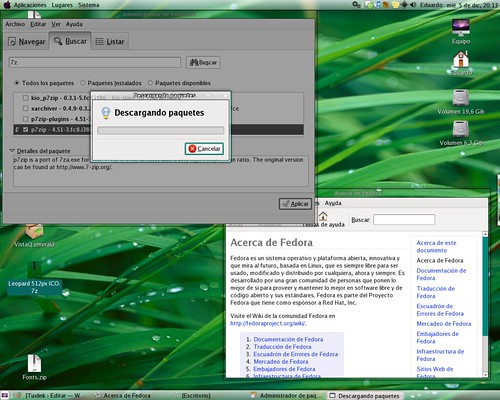Open numbered list link Escuadrón de Errores
Screen dimensions: 500x400
click(296, 354)
